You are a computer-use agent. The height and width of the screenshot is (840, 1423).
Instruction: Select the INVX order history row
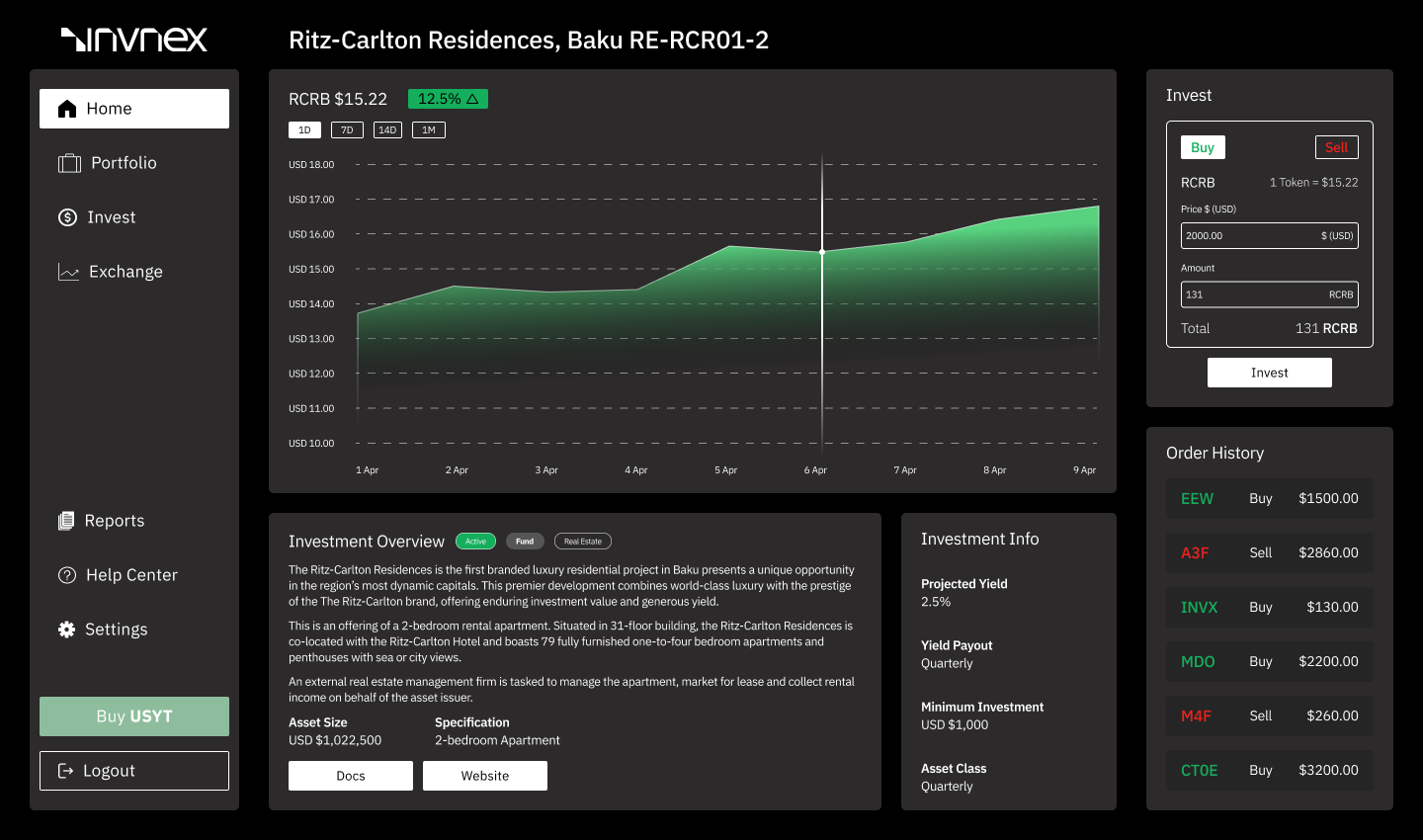(1270, 608)
